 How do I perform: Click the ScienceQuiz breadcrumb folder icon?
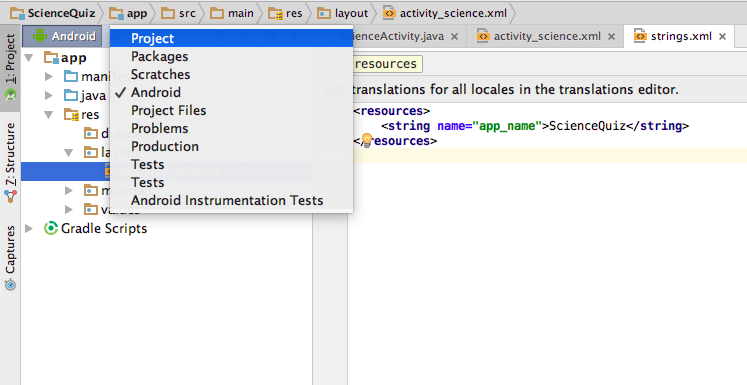pyautogui.click(x=18, y=13)
